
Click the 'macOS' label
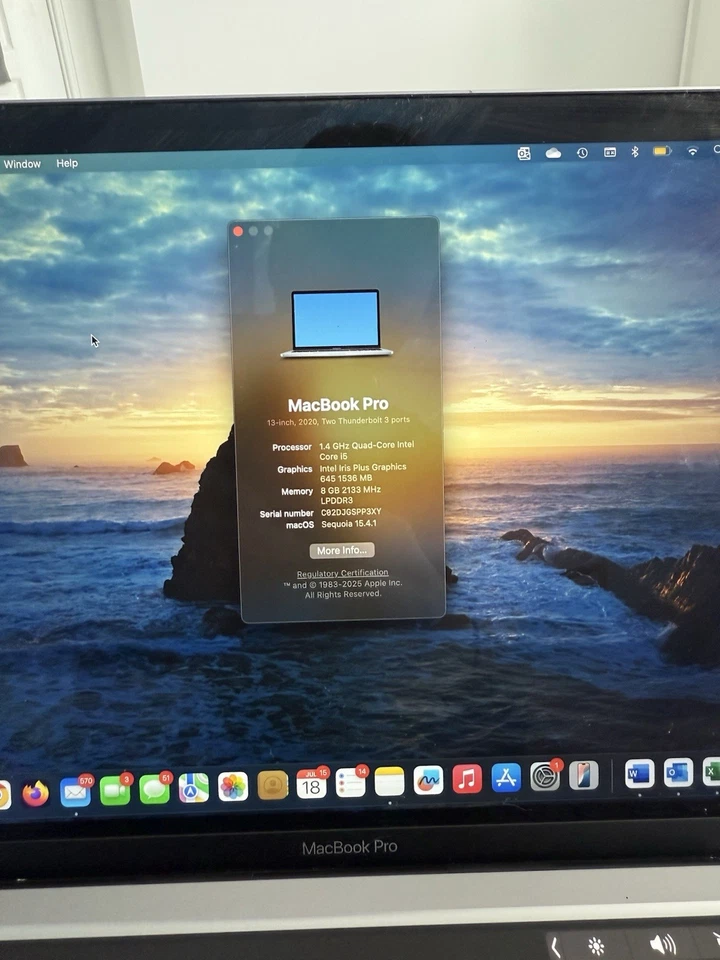pyautogui.click(x=300, y=525)
